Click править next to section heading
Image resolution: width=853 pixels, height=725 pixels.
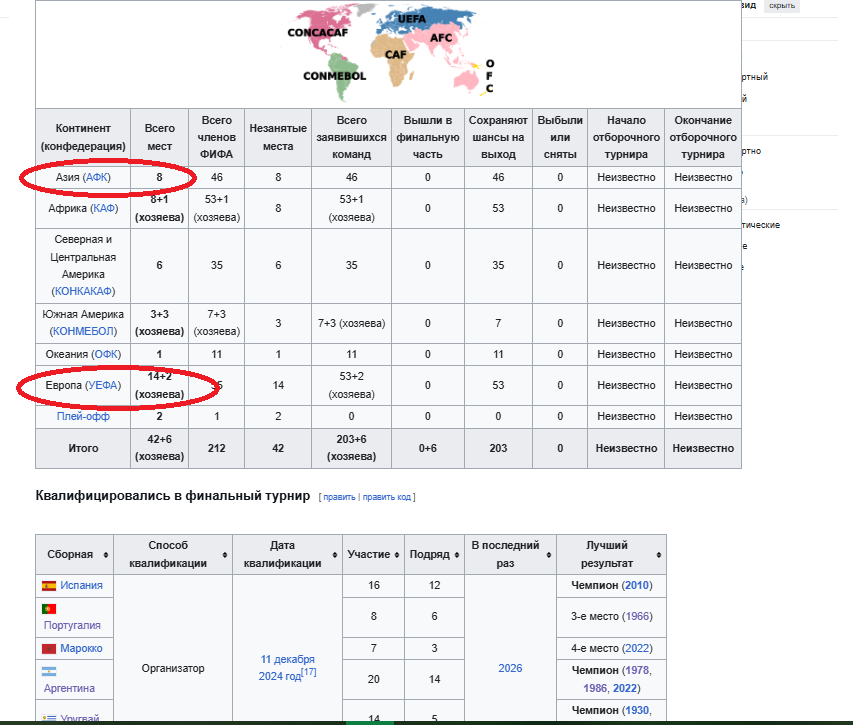pyautogui.click(x=339, y=497)
